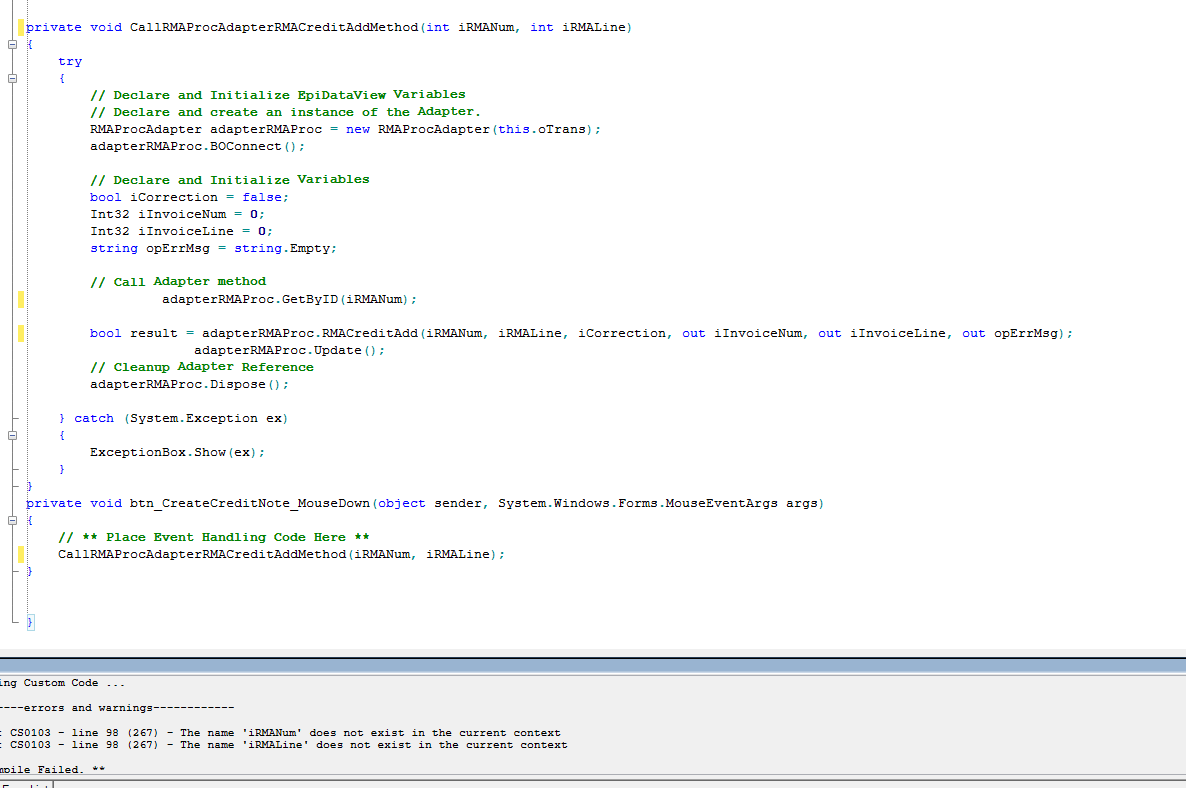Click the 'try' keyword
Image resolution: width=1186 pixels, height=788 pixels.
tap(70, 61)
